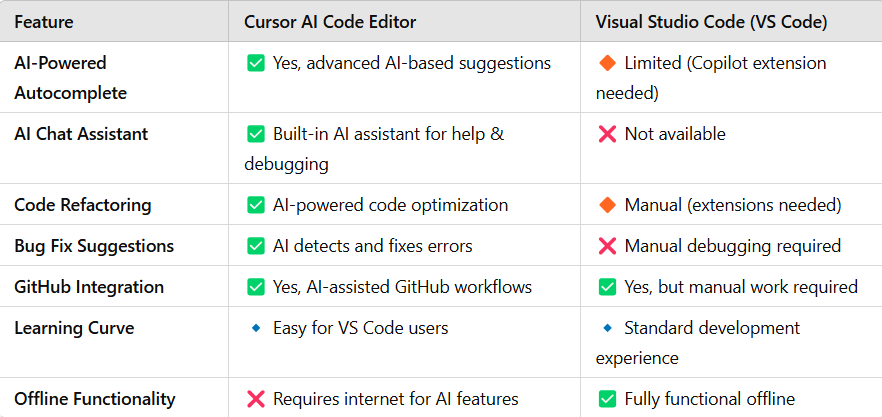Click the GitHub Integration row label

pyautogui.click(x=89, y=287)
